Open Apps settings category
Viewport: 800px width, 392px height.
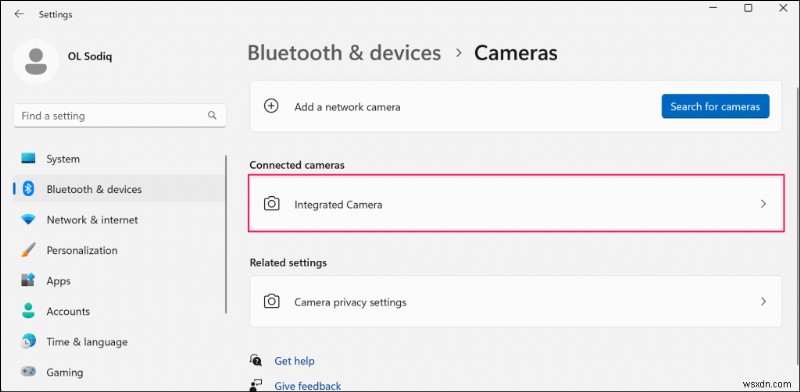[x=119, y=281]
